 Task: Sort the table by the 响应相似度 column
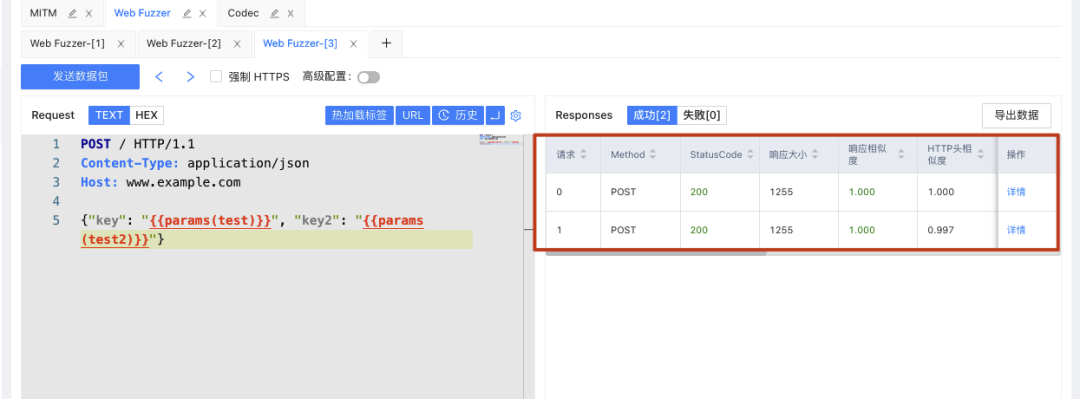pos(902,155)
